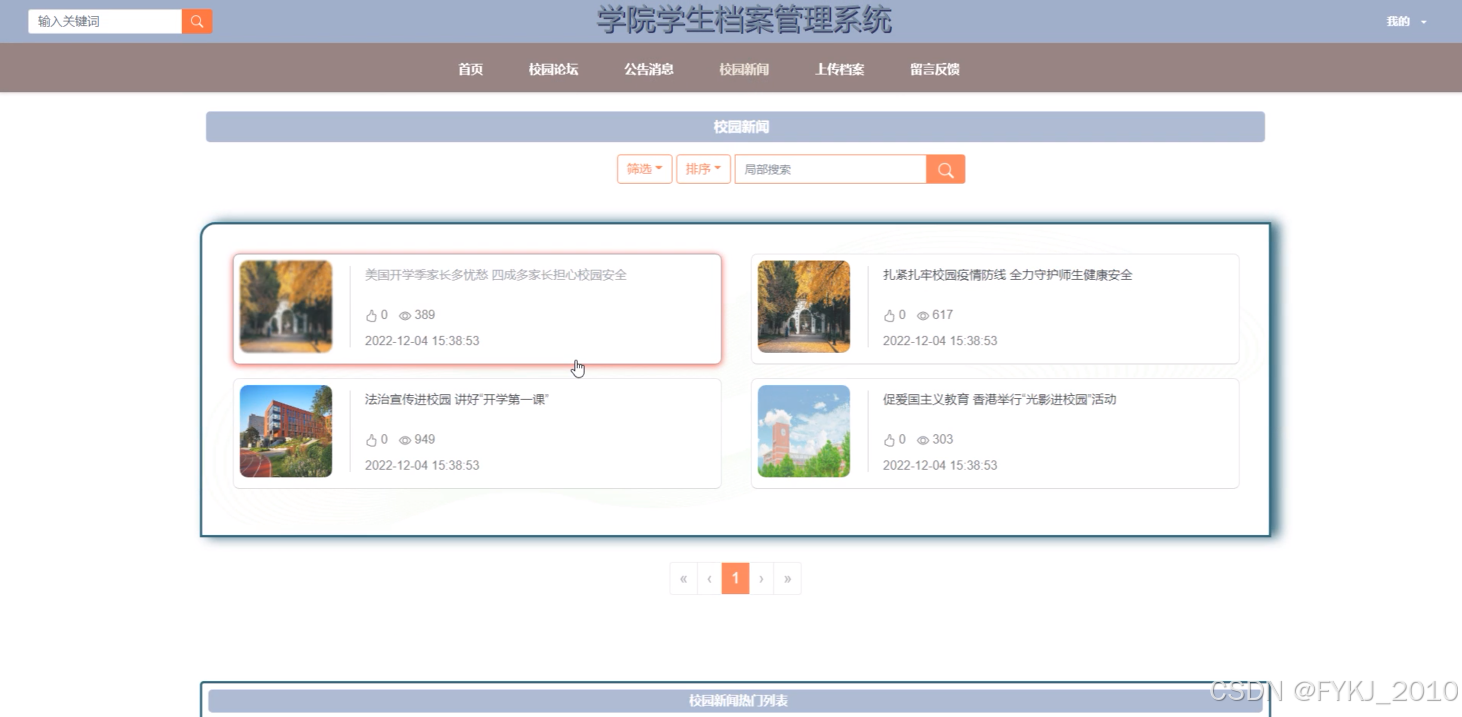This screenshot has height=717, width=1462.
Task: Click the 学院学生档案管理系统 site title
Action: click(744, 19)
